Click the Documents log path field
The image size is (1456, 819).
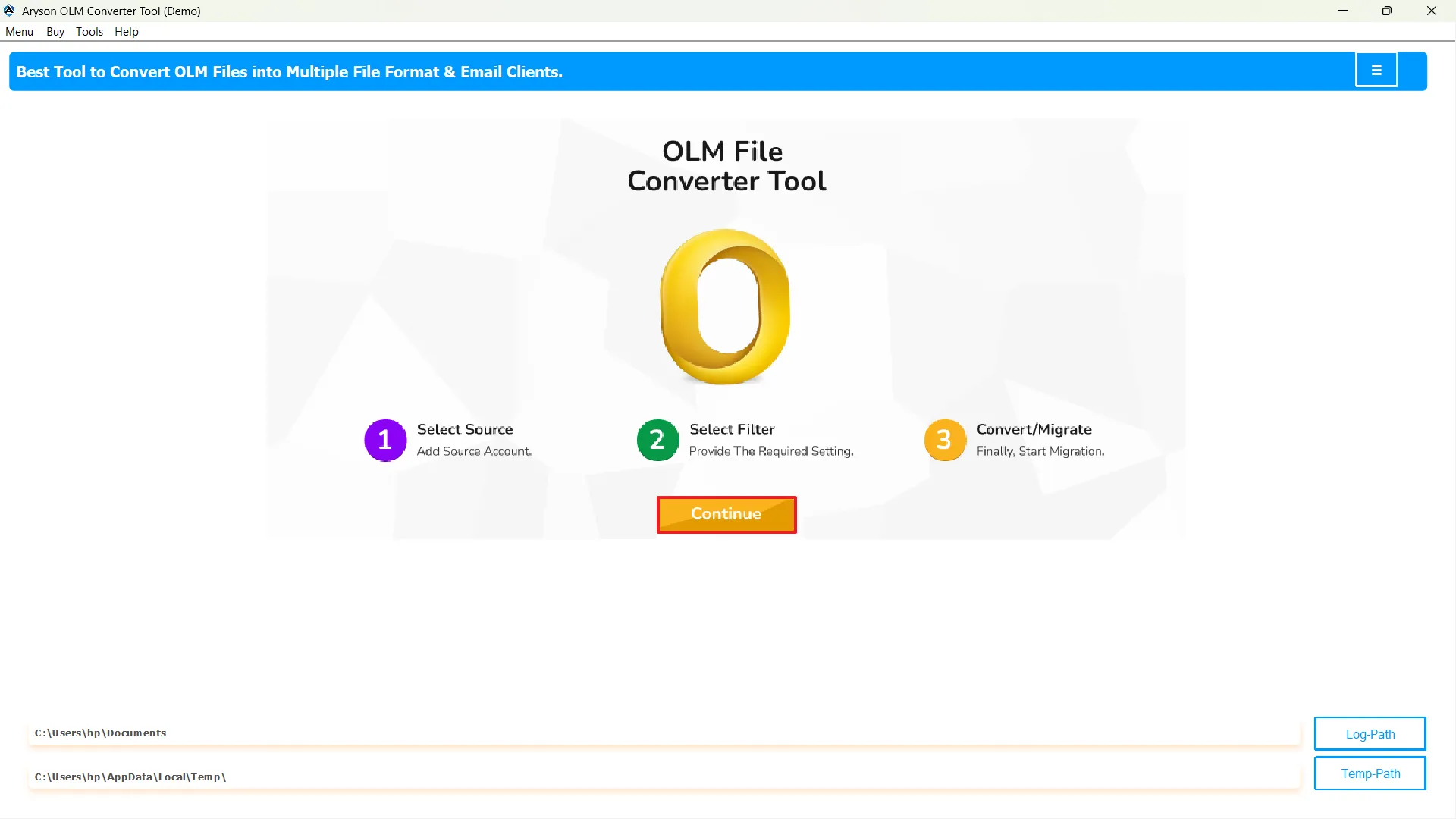point(664,733)
